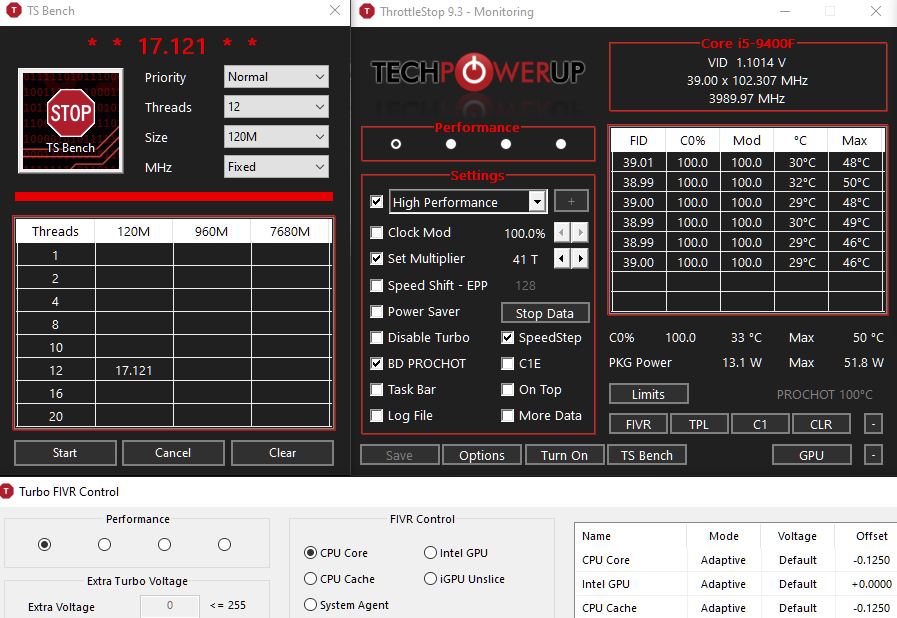Click the TS Bench stop sign logo
This screenshot has width=897, height=618.
(x=70, y=121)
